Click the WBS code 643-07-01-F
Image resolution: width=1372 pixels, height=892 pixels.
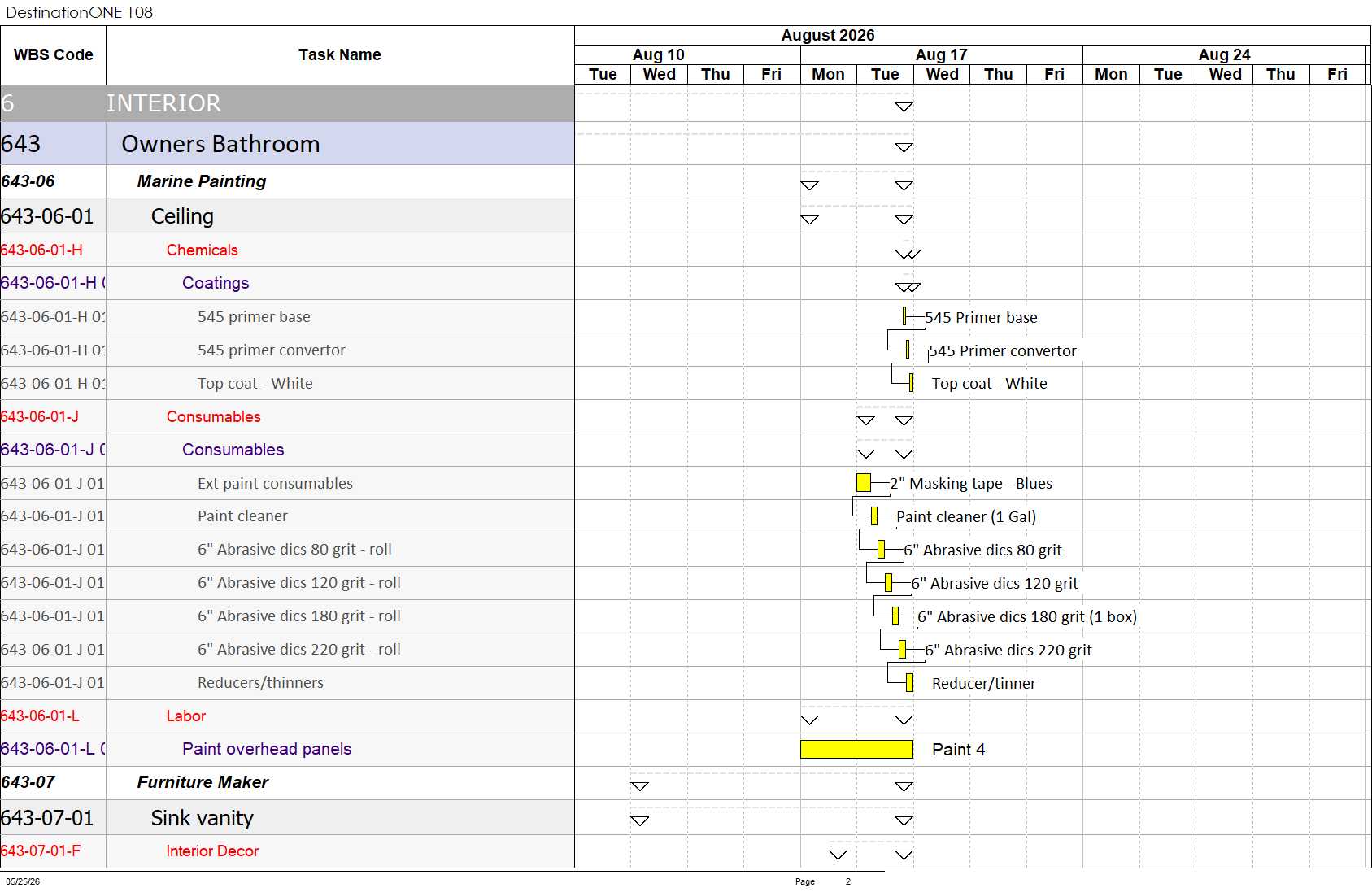coord(41,851)
